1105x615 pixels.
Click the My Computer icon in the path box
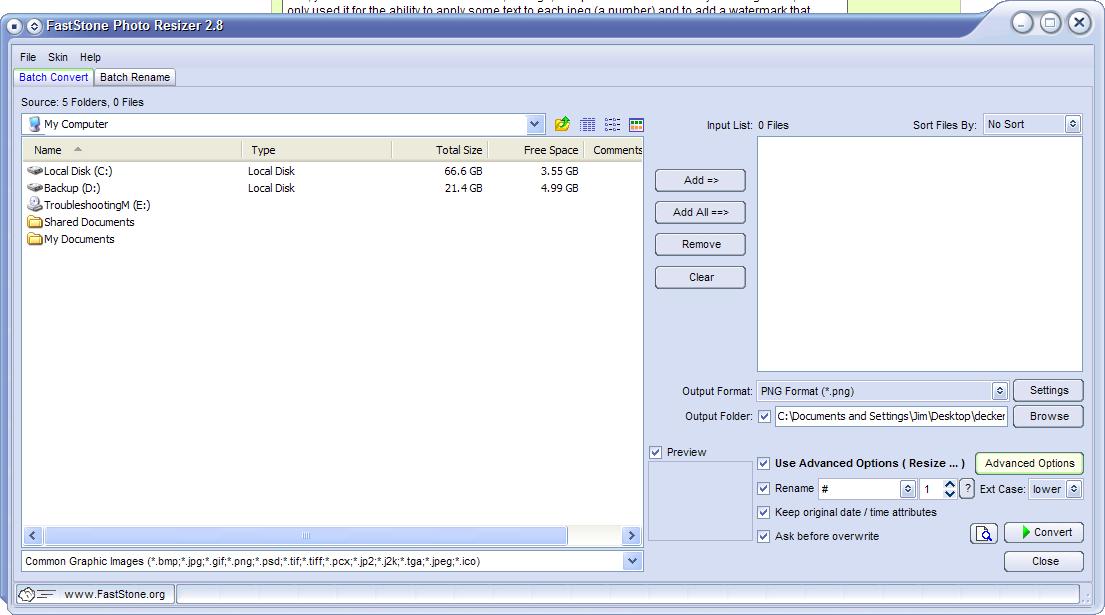pyautogui.click(x=34, y=124)
